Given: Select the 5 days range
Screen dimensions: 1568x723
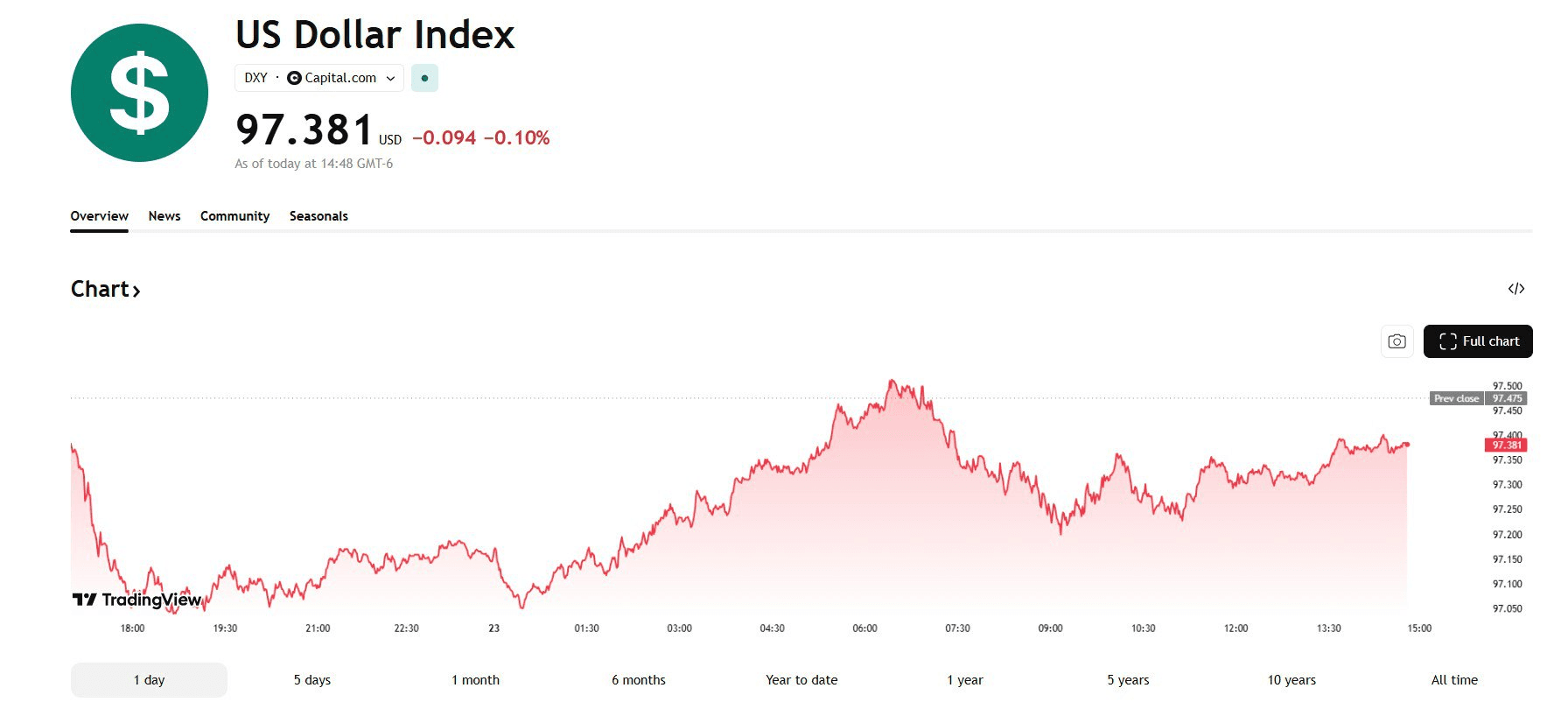Looking at the screenshot, I should (312, 680).
